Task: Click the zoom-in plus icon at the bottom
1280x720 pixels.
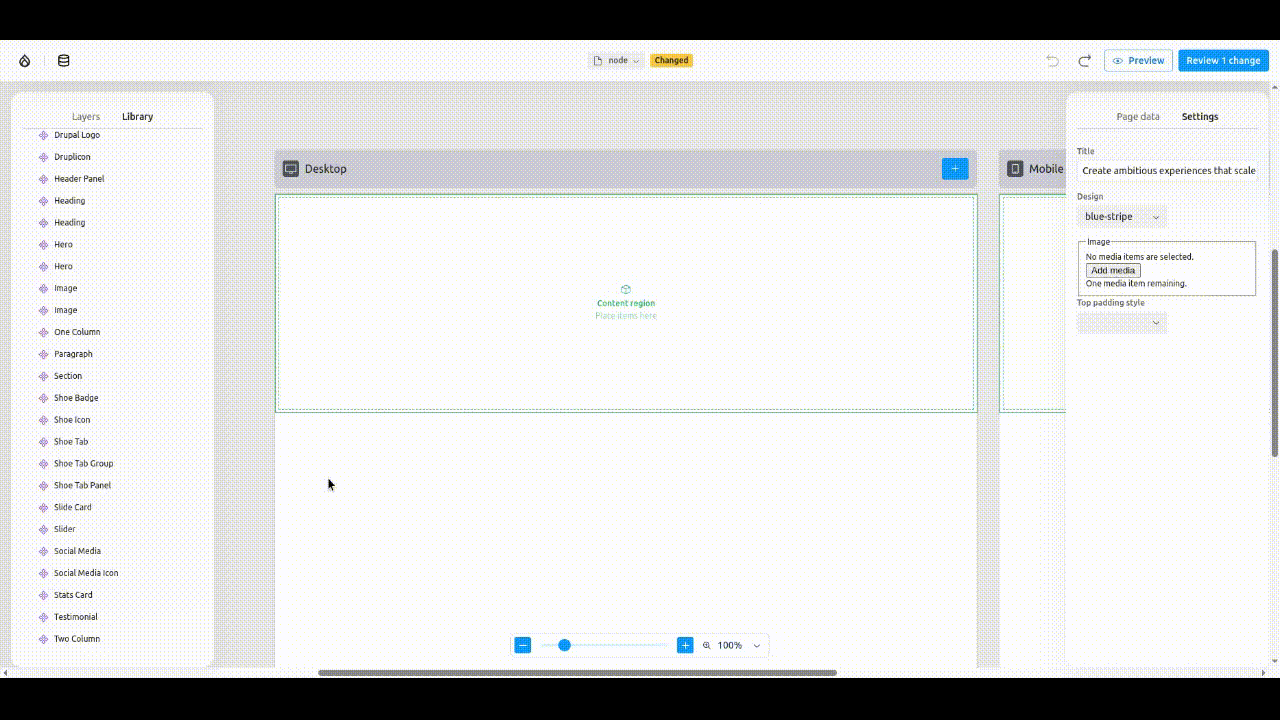Action: 684,645
